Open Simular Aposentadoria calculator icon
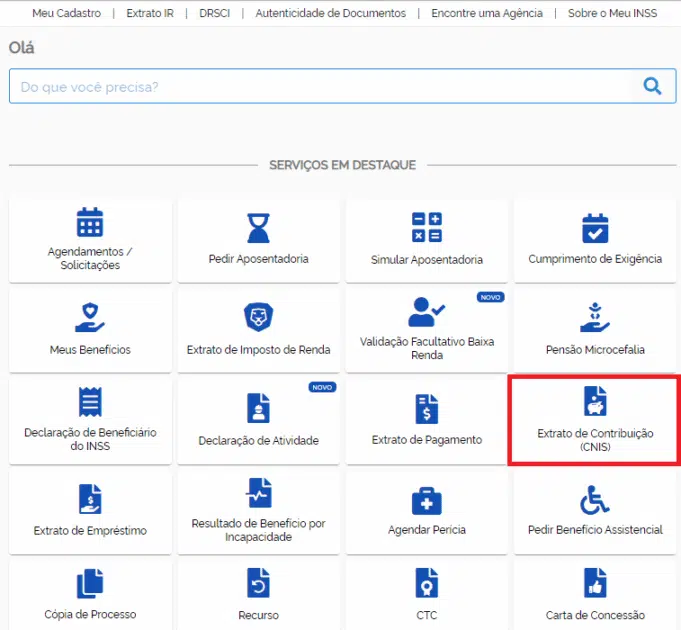Screen dimensions: 681x630 click(427, 227)
